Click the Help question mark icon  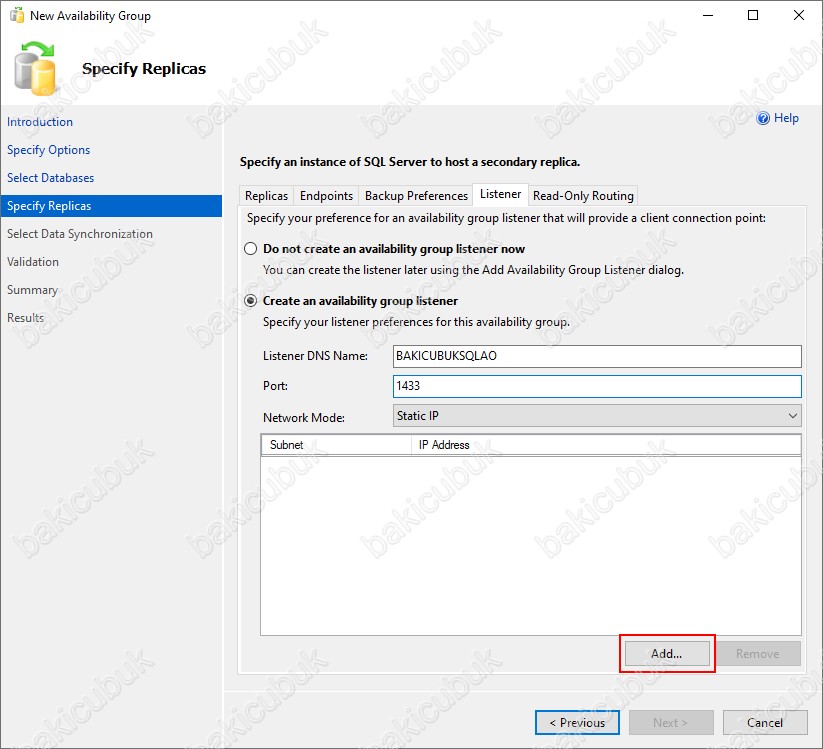tap(764, 118)
